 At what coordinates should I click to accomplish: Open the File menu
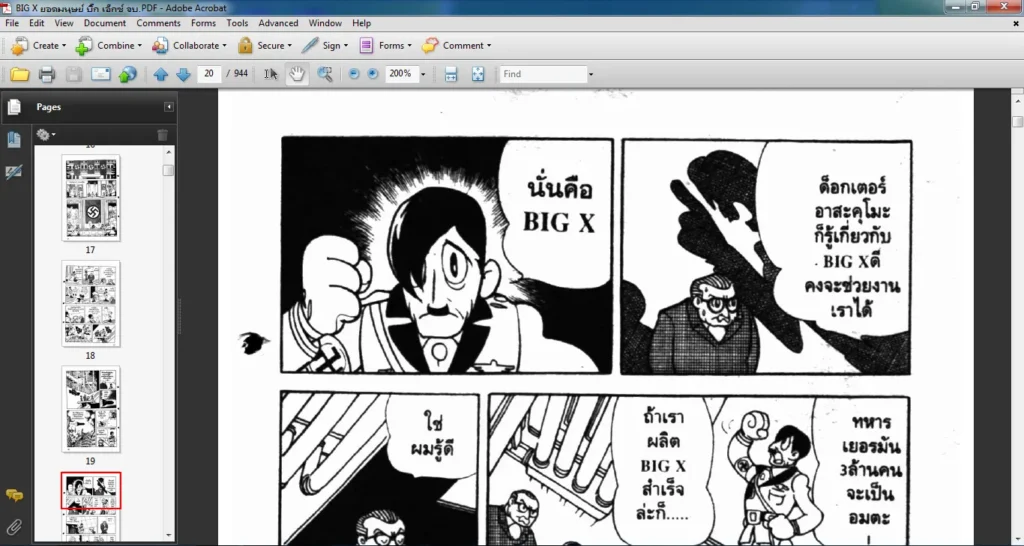pos(12,23)
